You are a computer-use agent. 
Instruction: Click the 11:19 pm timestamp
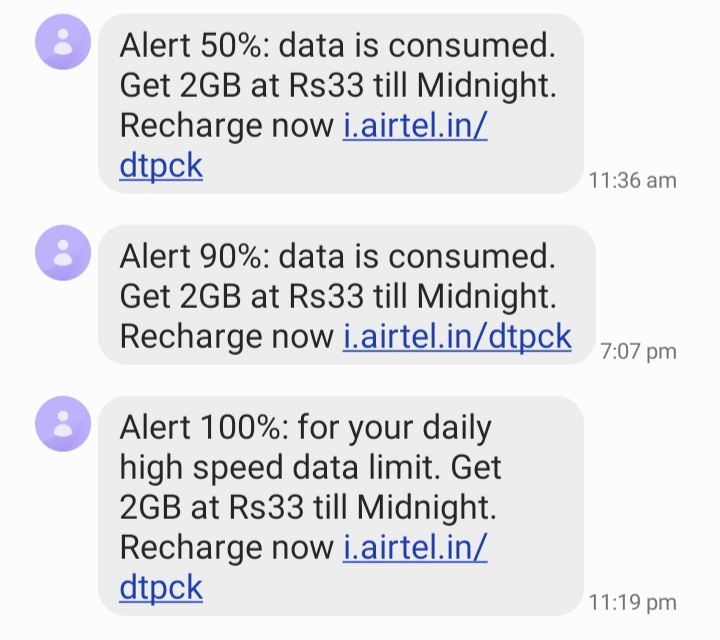click(632, 602)
